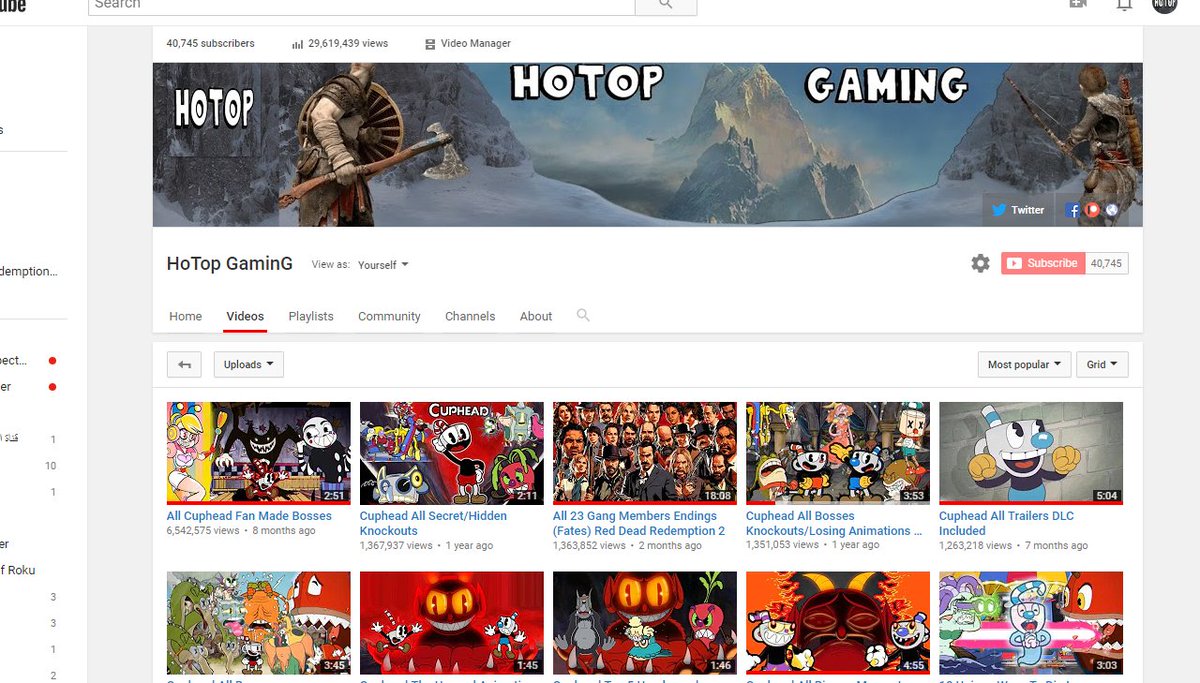Open Cuphead All Trailers DLC Included title

pos(1006,523)
